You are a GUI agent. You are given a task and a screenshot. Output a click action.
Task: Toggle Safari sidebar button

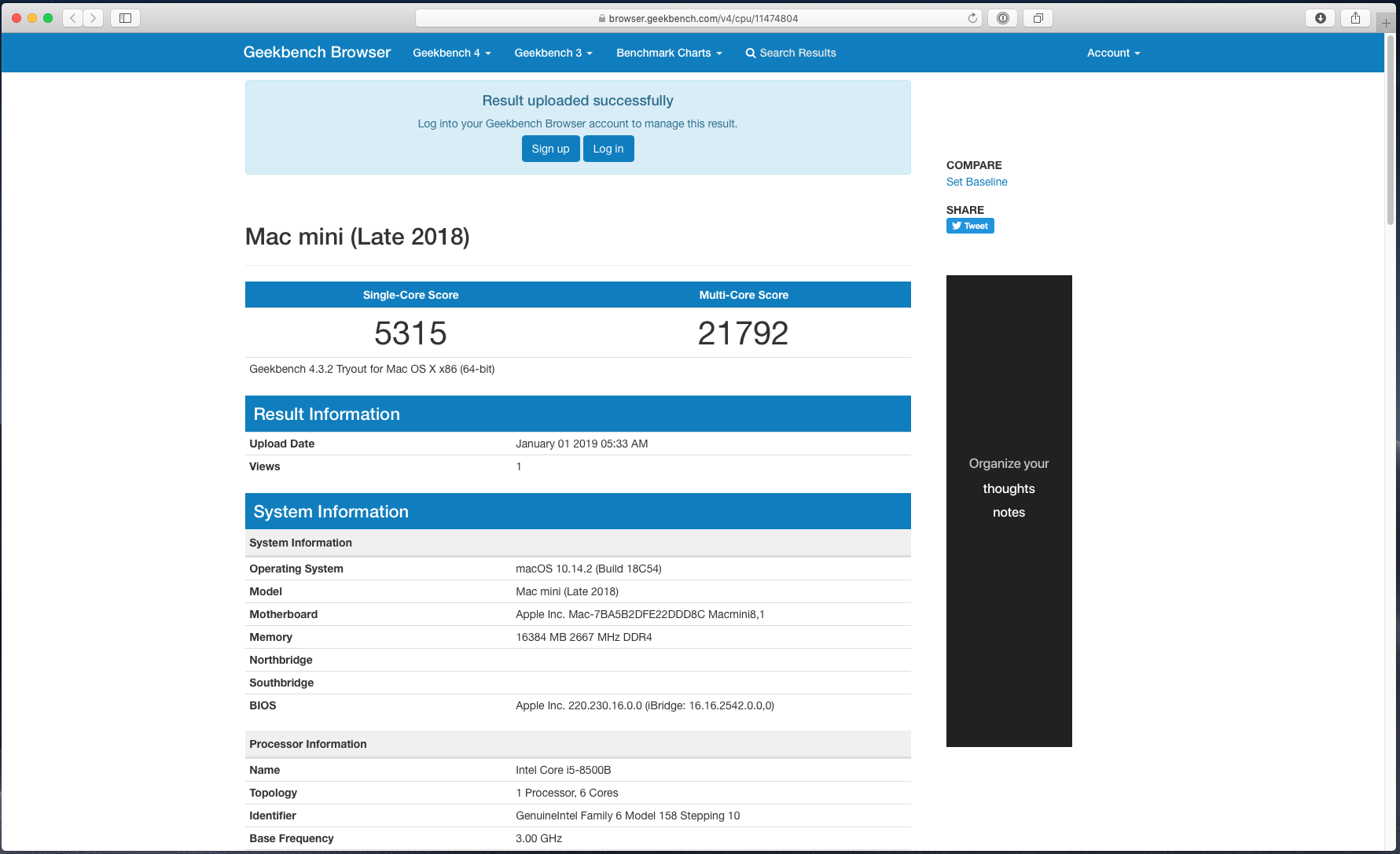[125, 18]
